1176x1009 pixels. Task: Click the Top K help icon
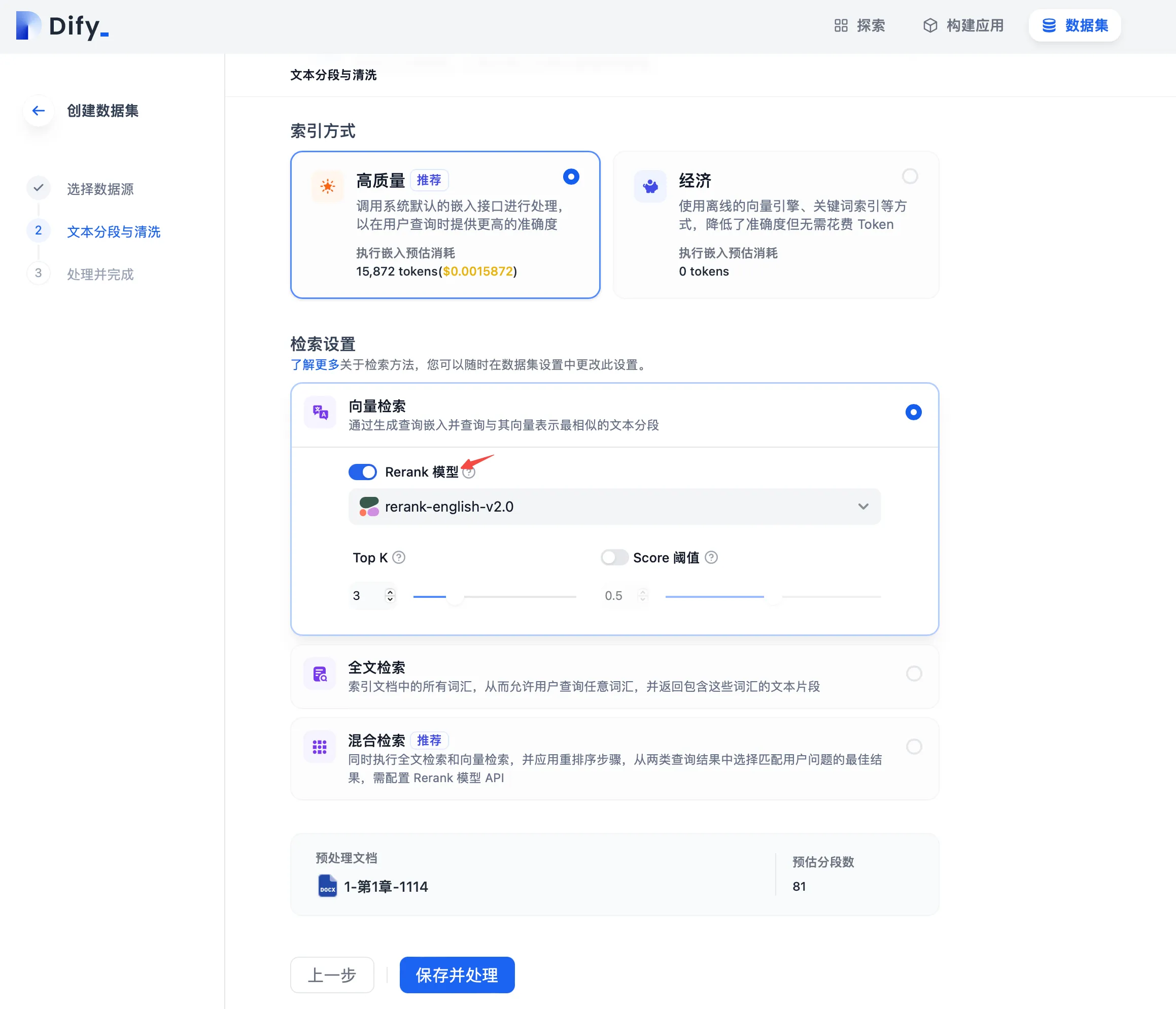coord(399,558)
